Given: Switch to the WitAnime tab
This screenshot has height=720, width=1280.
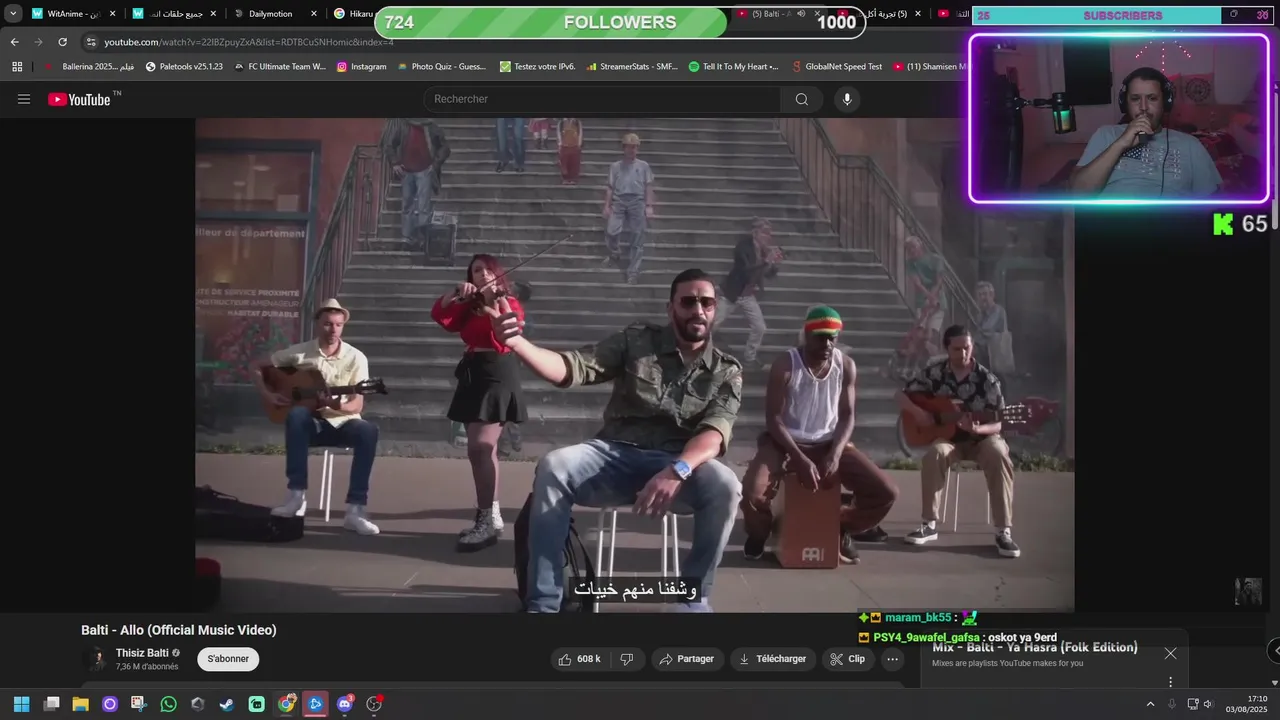Looking at the screenshot, I should [73, 14].
